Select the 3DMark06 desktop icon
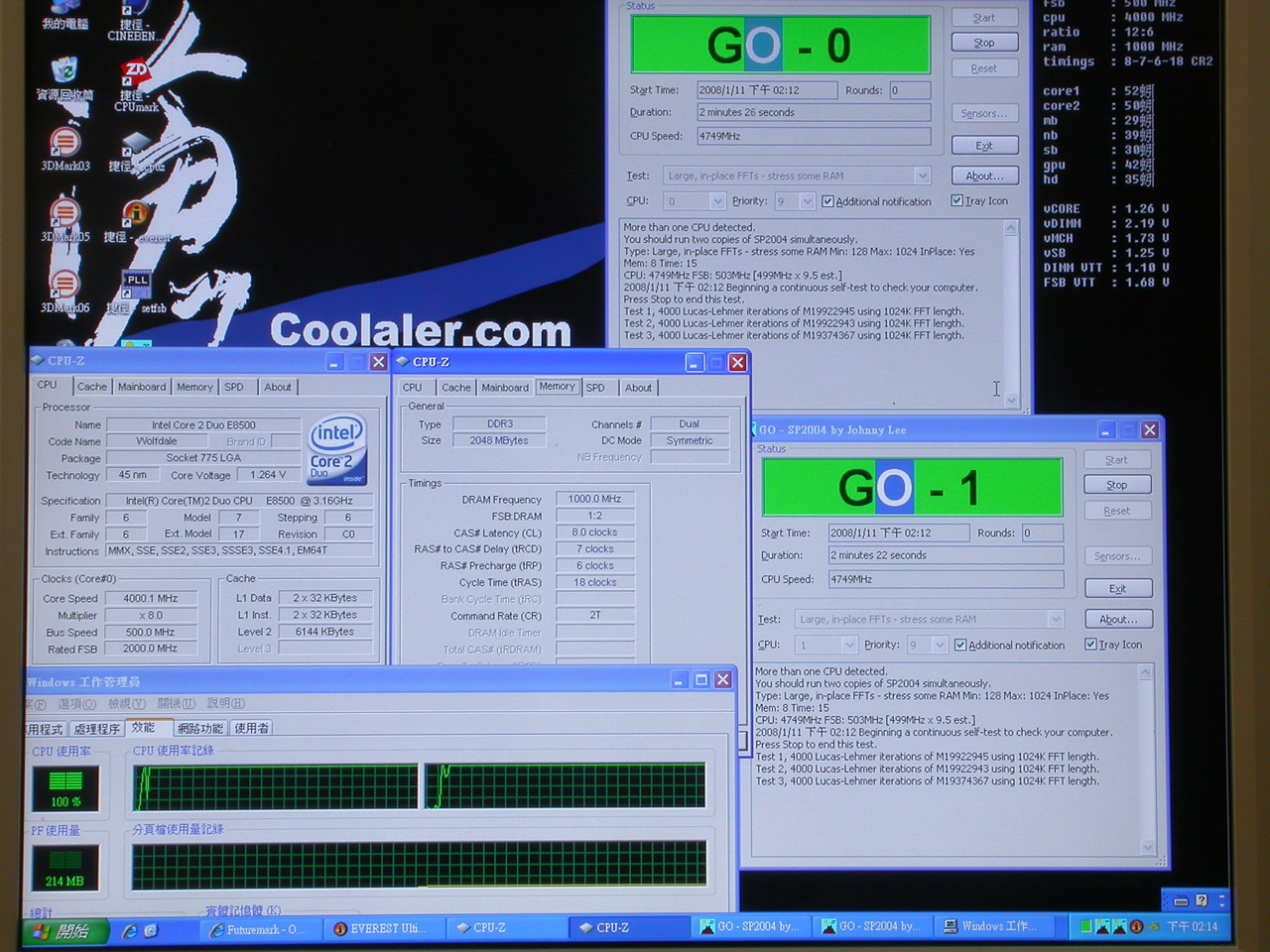The width and height of the screenshot is (1270, 952). [x=64, y=292]
